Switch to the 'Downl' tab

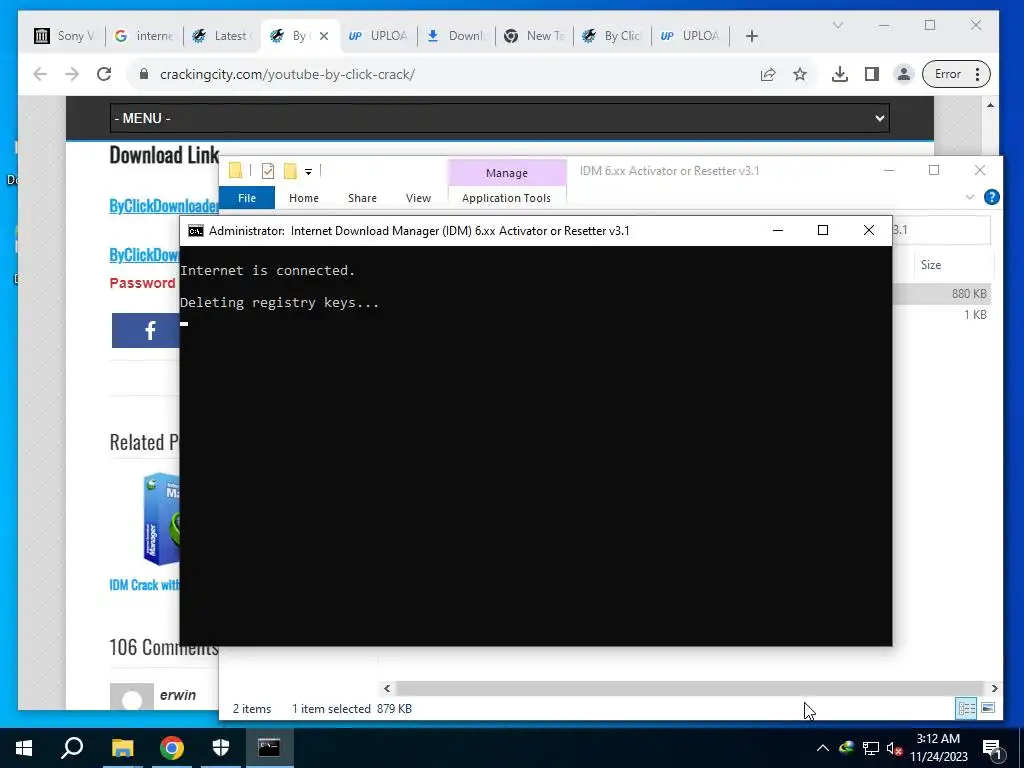pyautogui.click(x=456, y=36)
